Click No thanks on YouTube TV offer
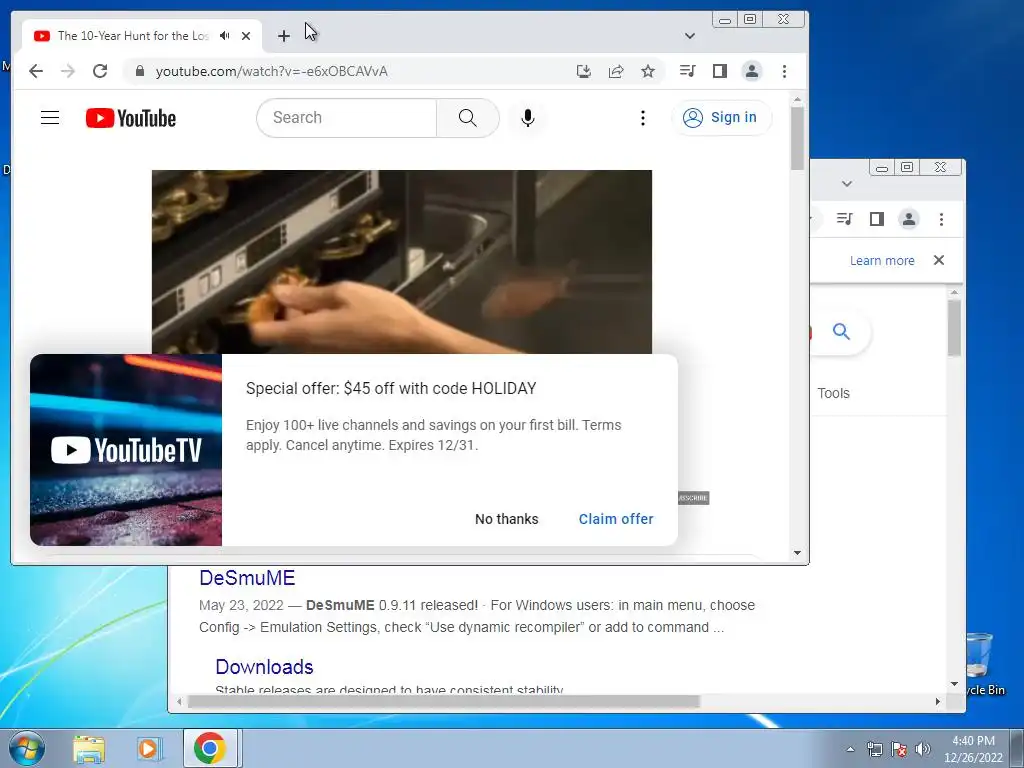Viewport: 1024px width, 768px height. pos(507,519)
